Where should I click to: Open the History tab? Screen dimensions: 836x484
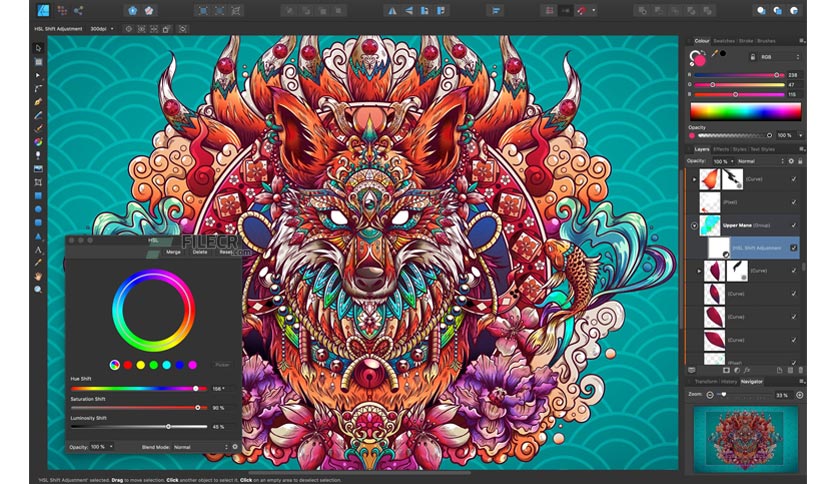pos(729,381)
